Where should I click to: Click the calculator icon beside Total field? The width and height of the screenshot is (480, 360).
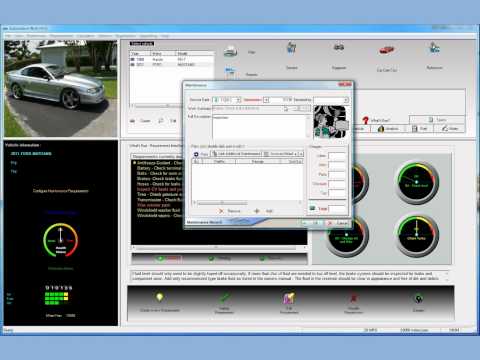[312, 208]
